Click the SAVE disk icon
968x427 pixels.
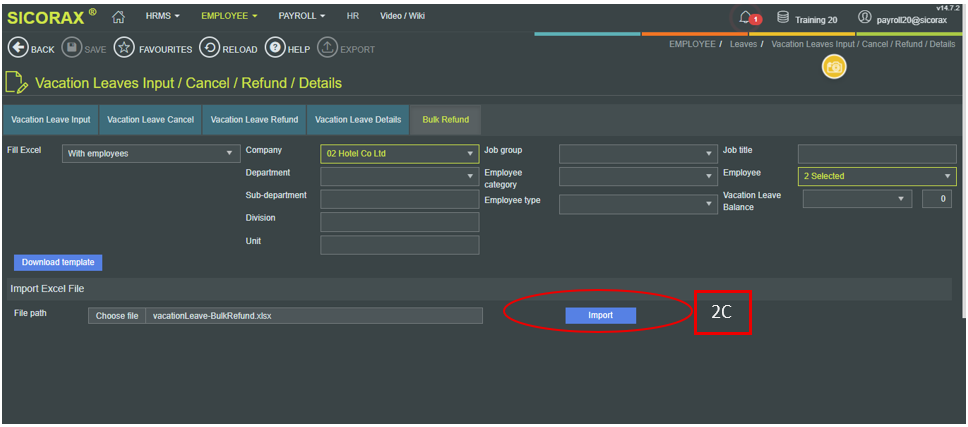[x=72, y=48]
